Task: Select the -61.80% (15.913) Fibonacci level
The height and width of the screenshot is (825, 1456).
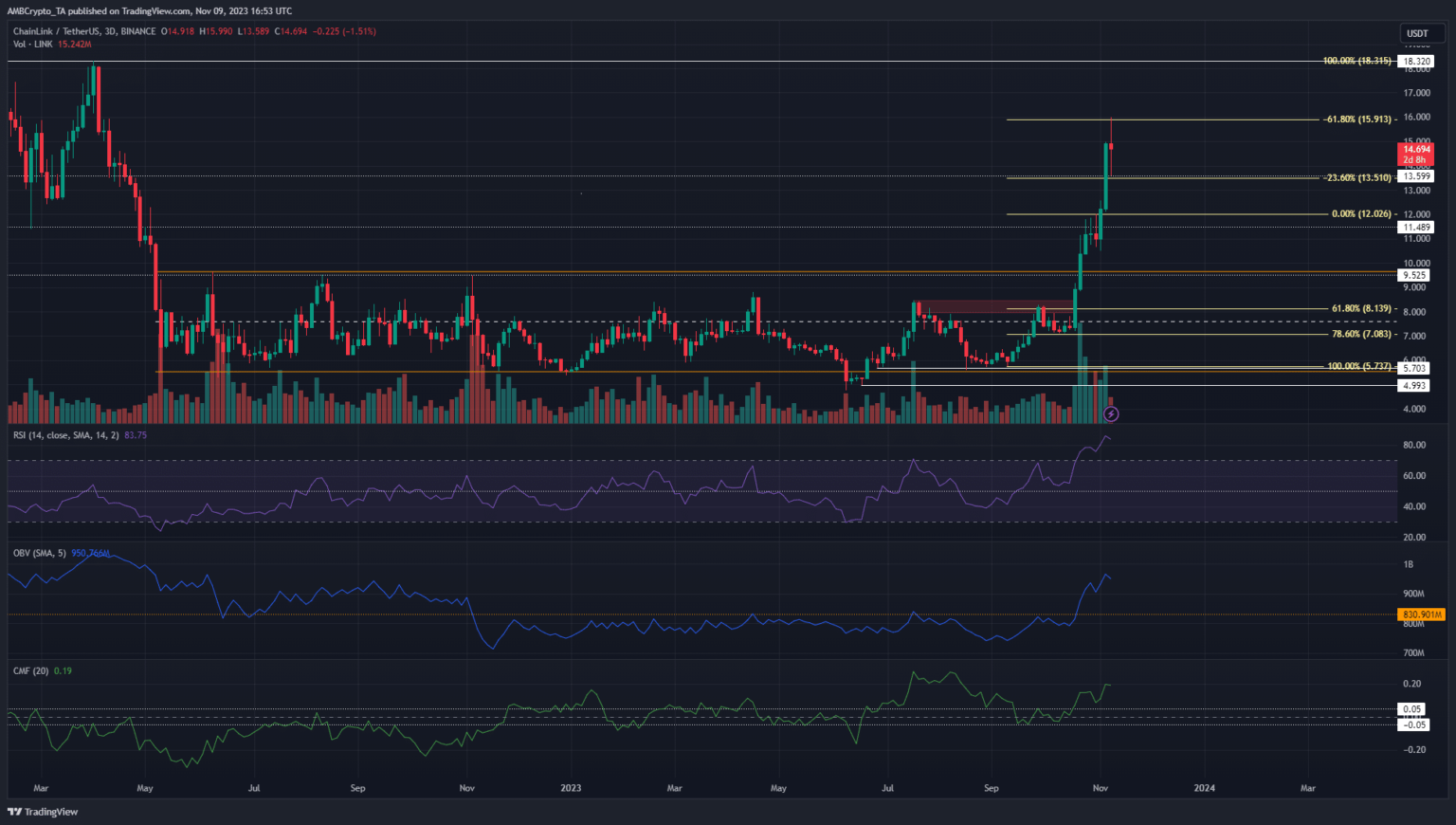Action: pos(1357,119)
